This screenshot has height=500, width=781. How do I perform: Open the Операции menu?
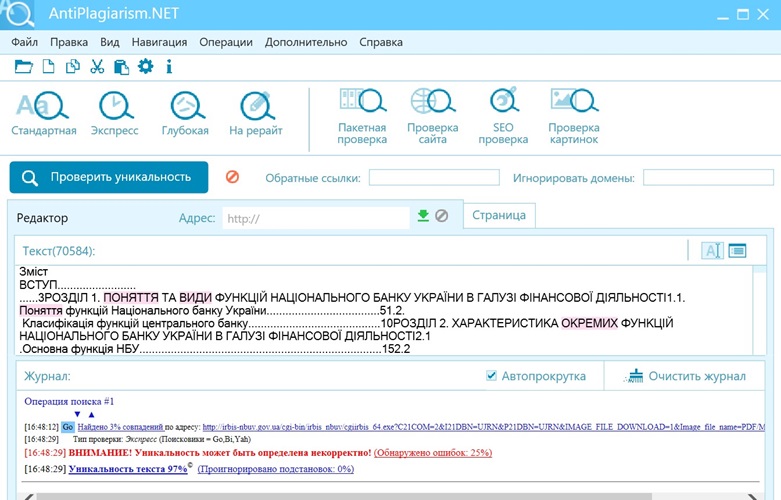point(226,42)
